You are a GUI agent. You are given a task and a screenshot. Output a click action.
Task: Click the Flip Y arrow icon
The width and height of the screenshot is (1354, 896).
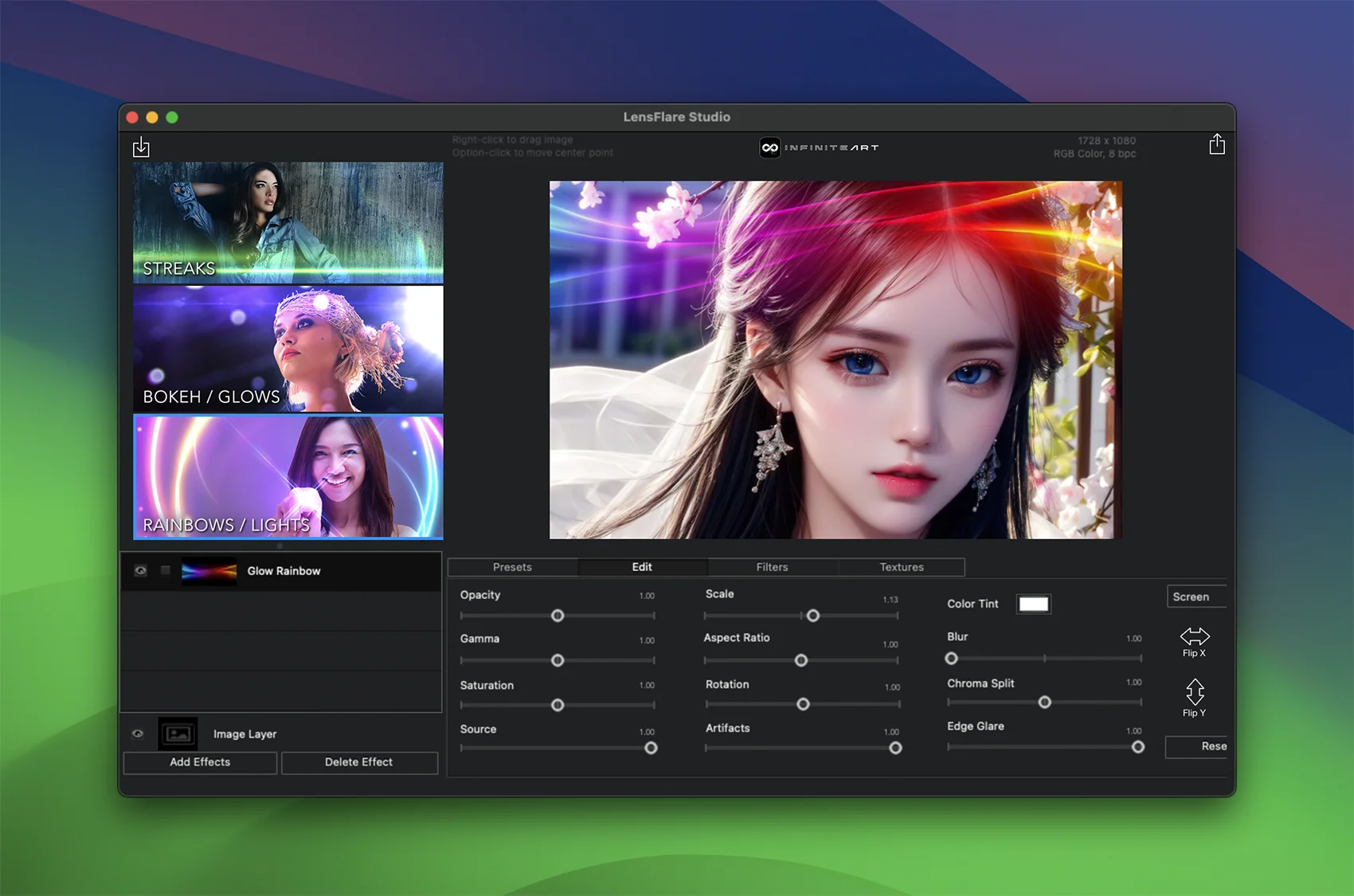[1195, 691]
